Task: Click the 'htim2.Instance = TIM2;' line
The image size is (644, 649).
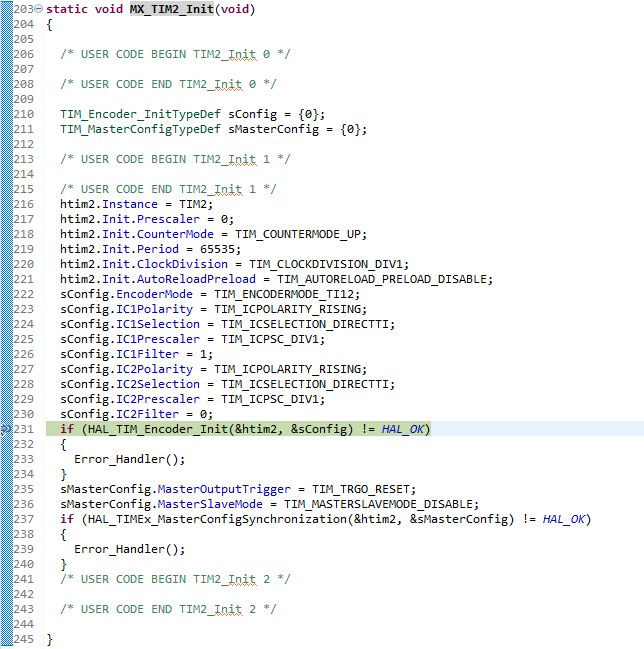Action: point(136,204)
